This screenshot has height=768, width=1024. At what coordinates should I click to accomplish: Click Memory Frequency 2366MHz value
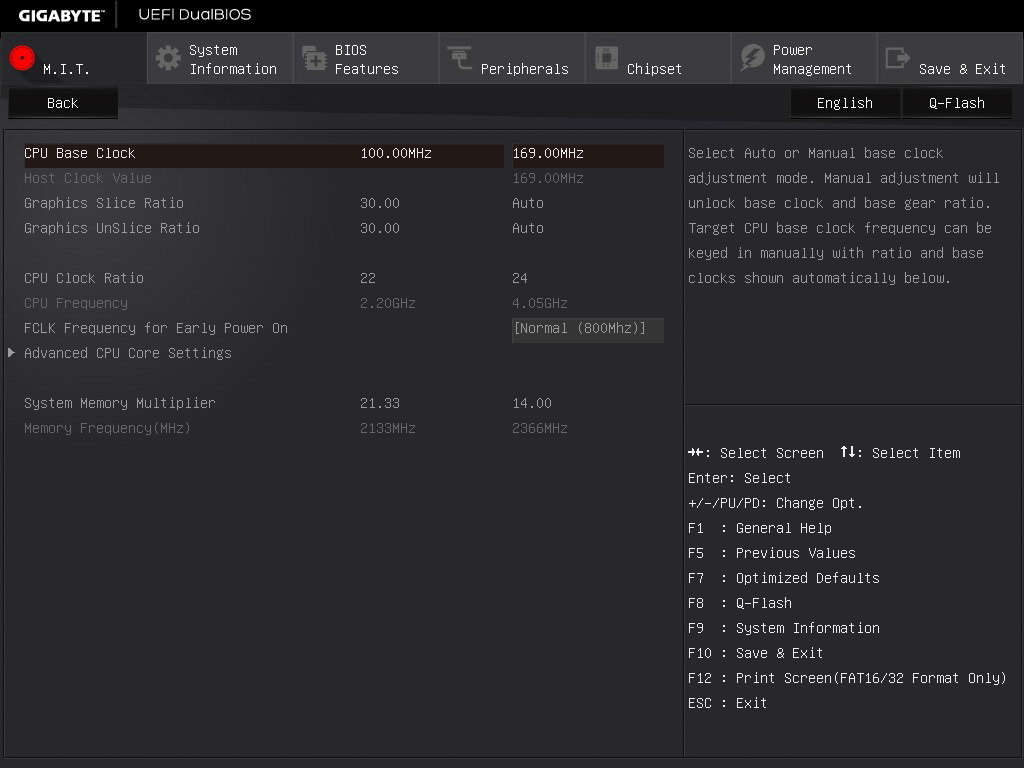(x=540, y=428)
